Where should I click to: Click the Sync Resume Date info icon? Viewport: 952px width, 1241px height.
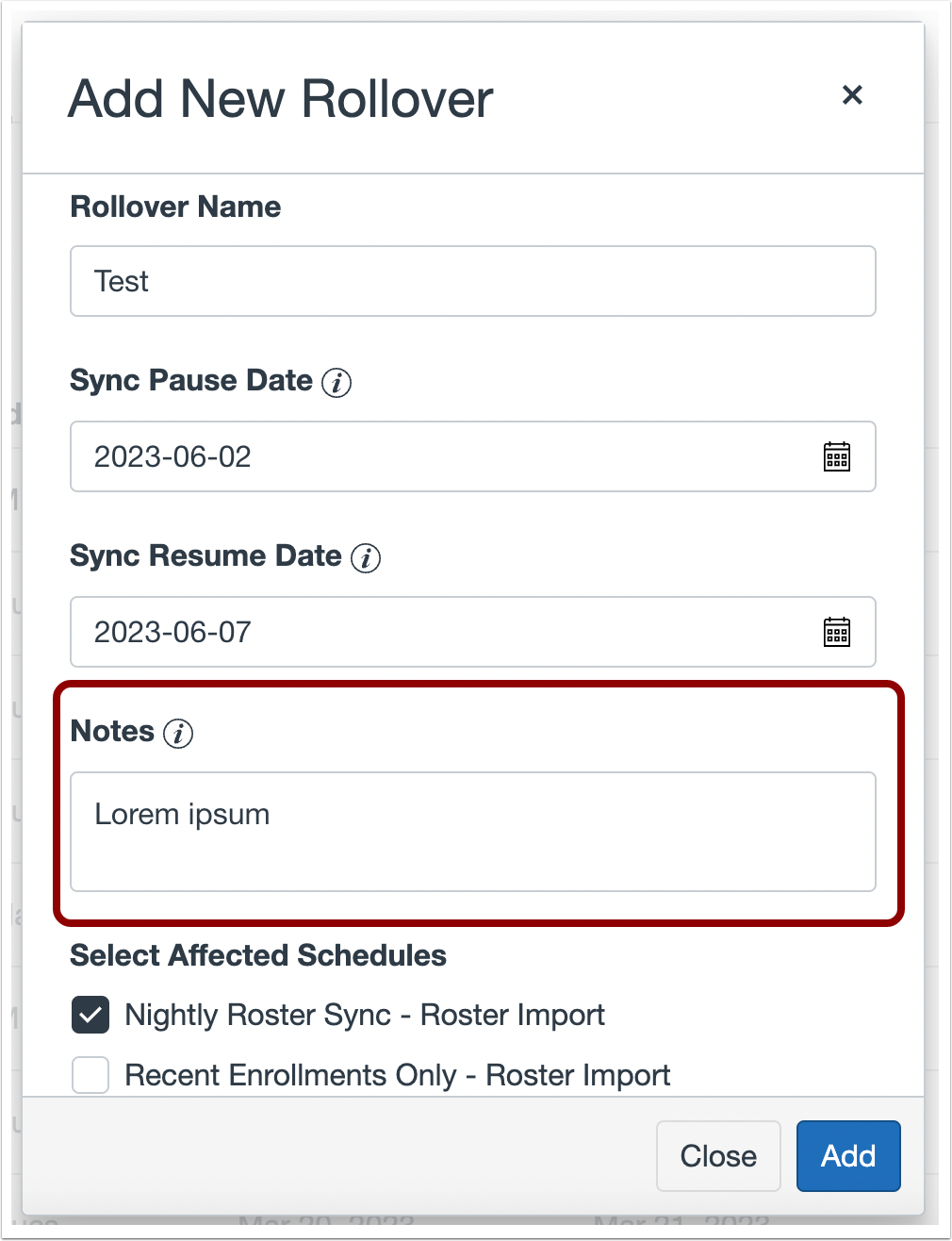366,557
